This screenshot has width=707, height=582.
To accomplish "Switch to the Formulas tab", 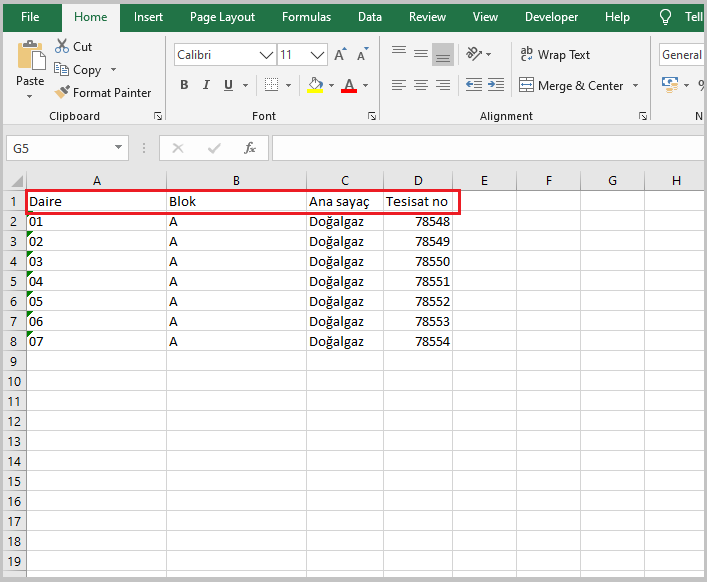I will pyautogui.click(x=306, y=17).
